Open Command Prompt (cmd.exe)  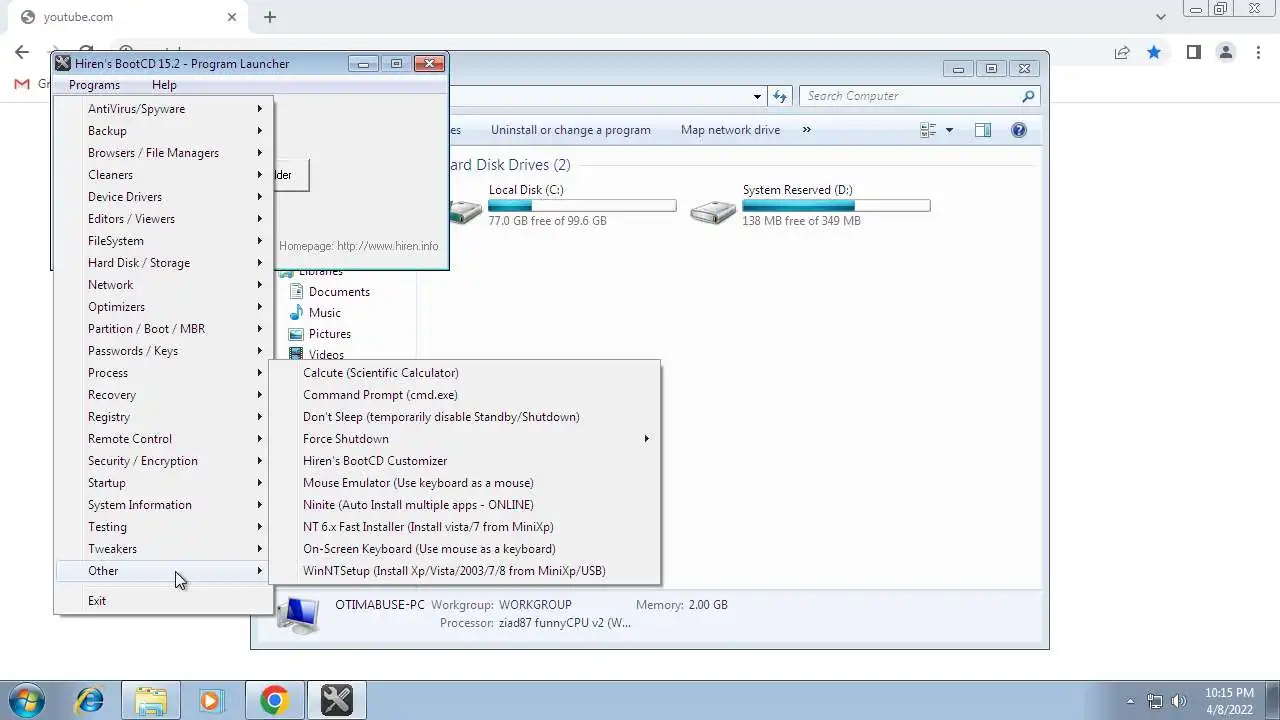pyautogui.click(x=464, y=395)
